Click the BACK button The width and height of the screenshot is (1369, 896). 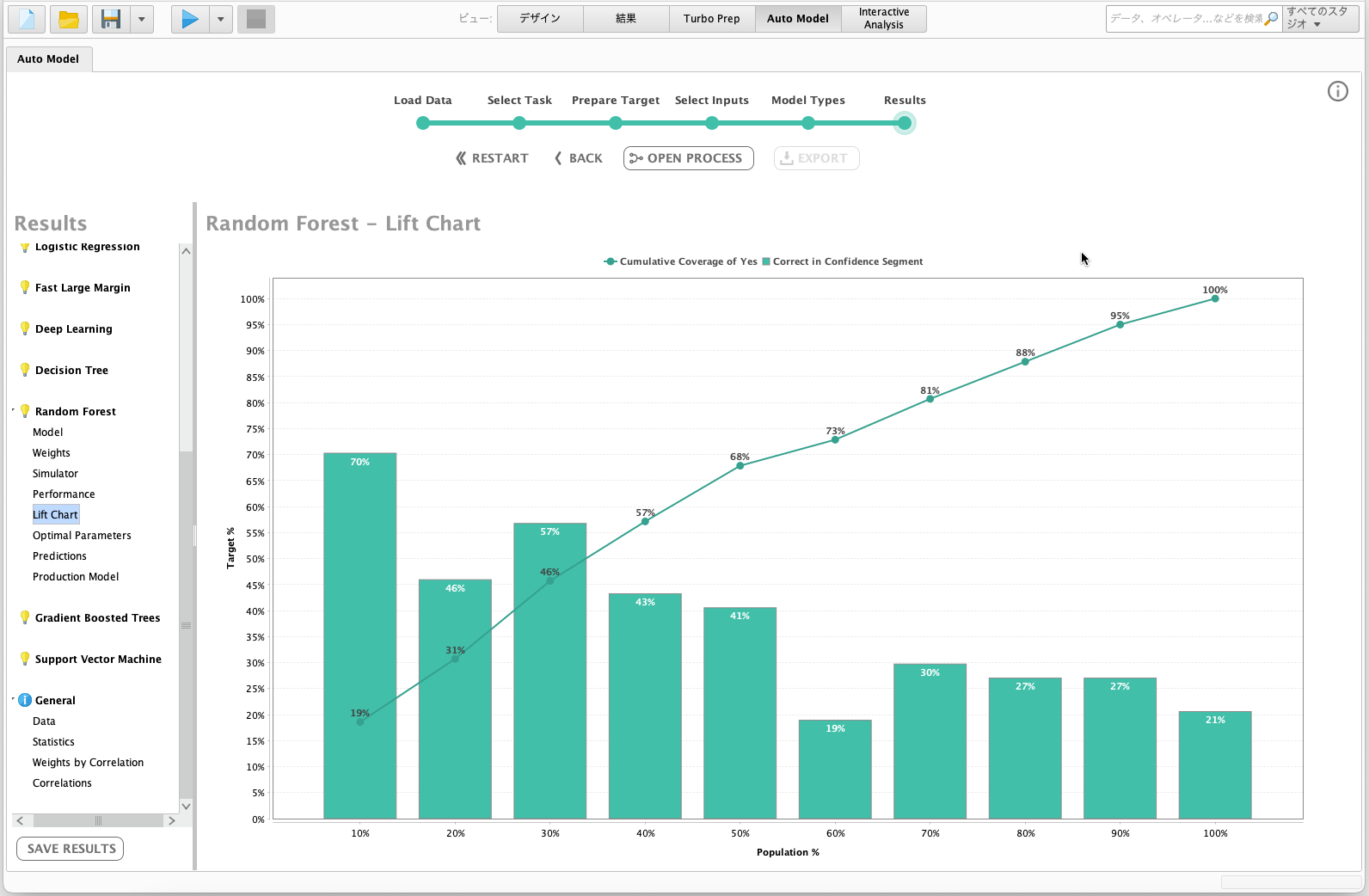click(x=579, y=158)
